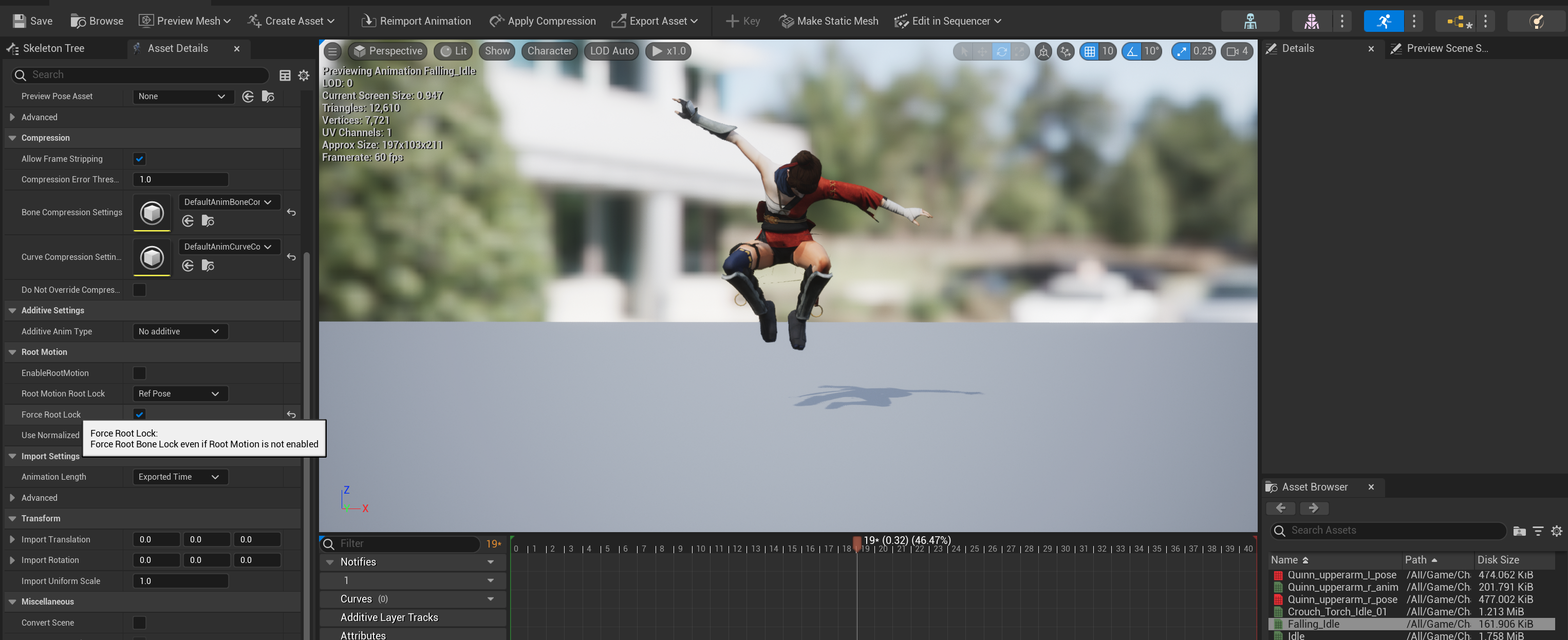Switch to the Skeleton Tree tab
The width and height of the screenshot is (1568, 640).
pyautogui.click(x=53, y=49)
